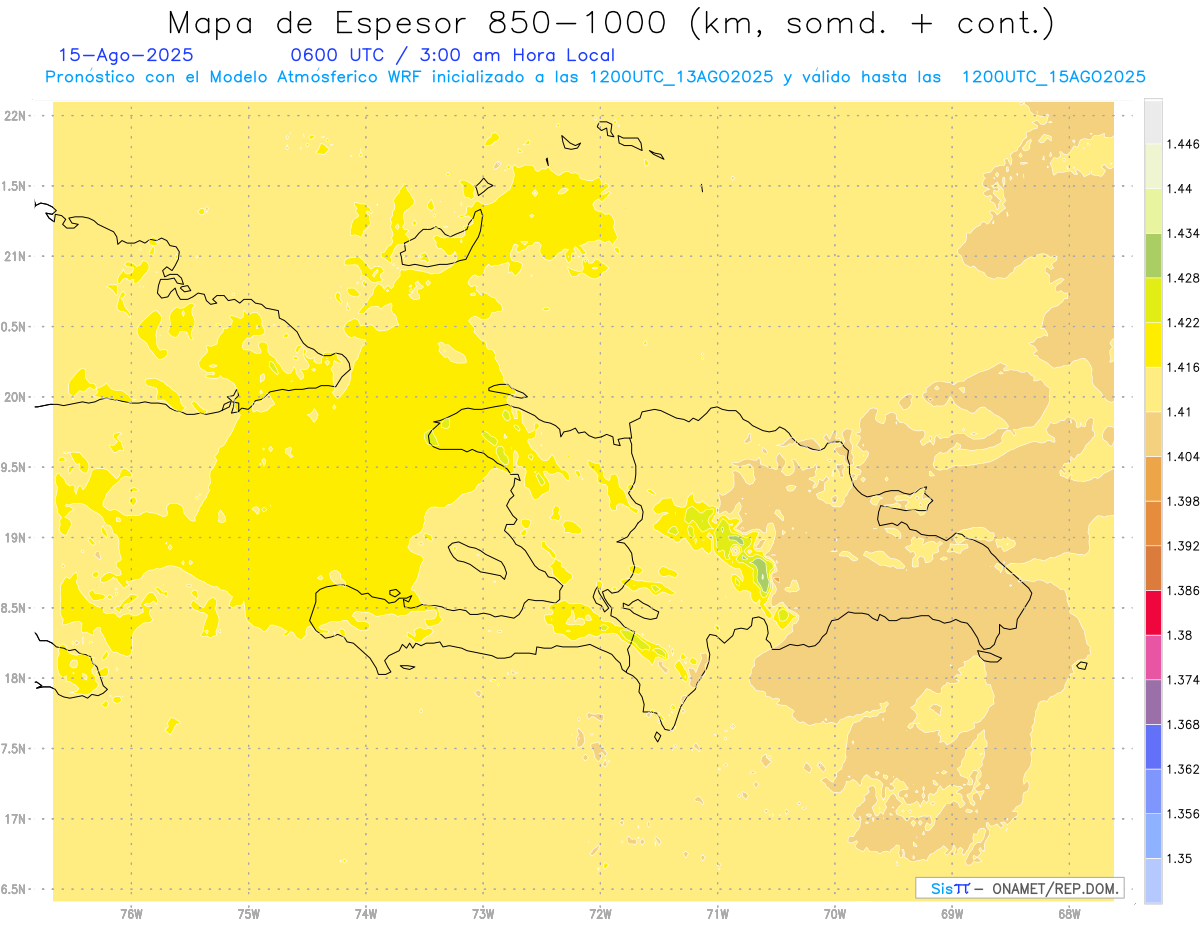Image resolution: width=1200 pixels, height=927 pixels.
Task: Click the '17N' latitude label
Action: point(15,819)
